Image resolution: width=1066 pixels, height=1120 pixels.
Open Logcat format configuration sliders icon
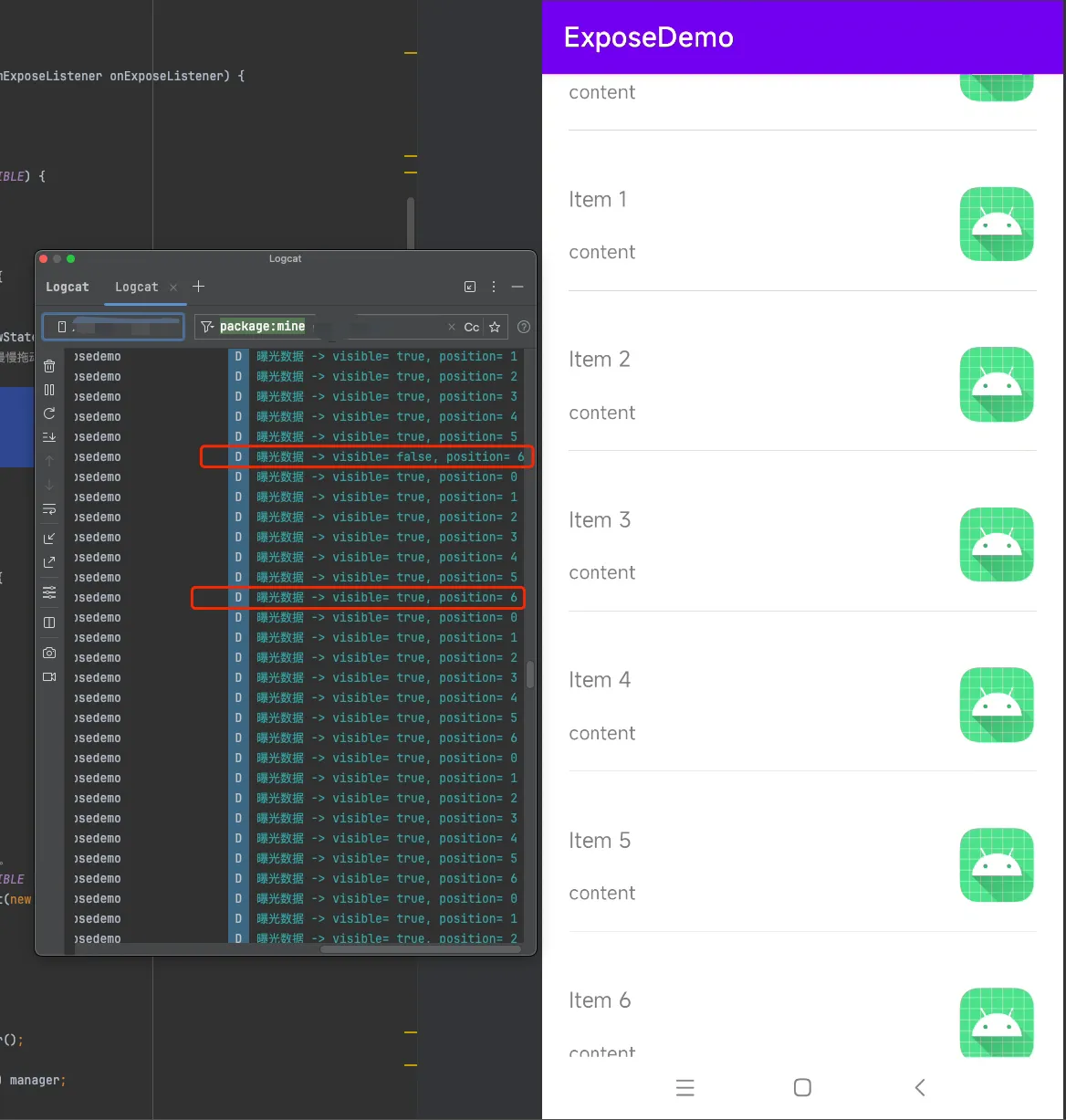click(49, 592)
